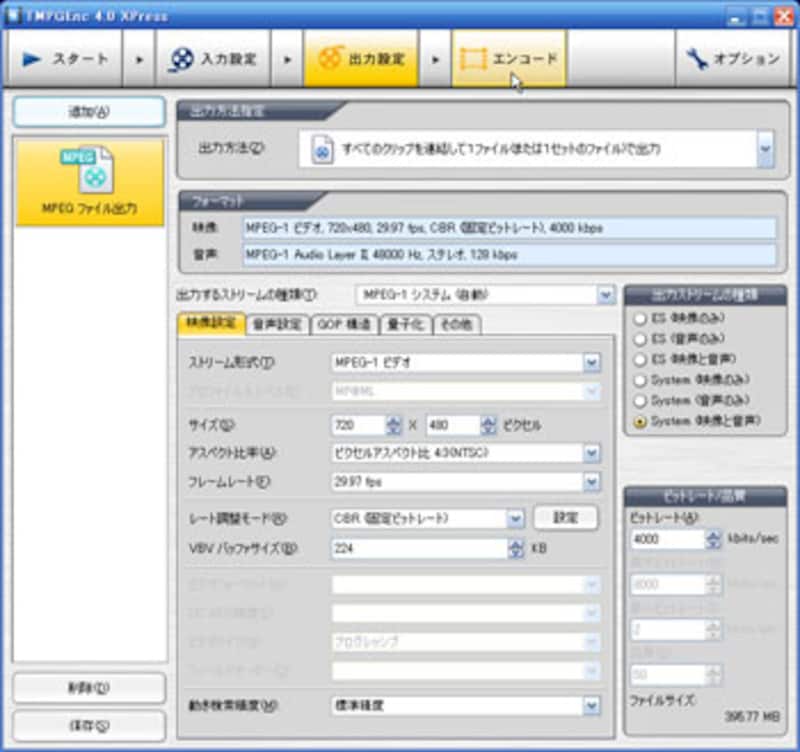
Task: Expand the 出力方法 dropdown arrow
Action: tap(765, 150)
